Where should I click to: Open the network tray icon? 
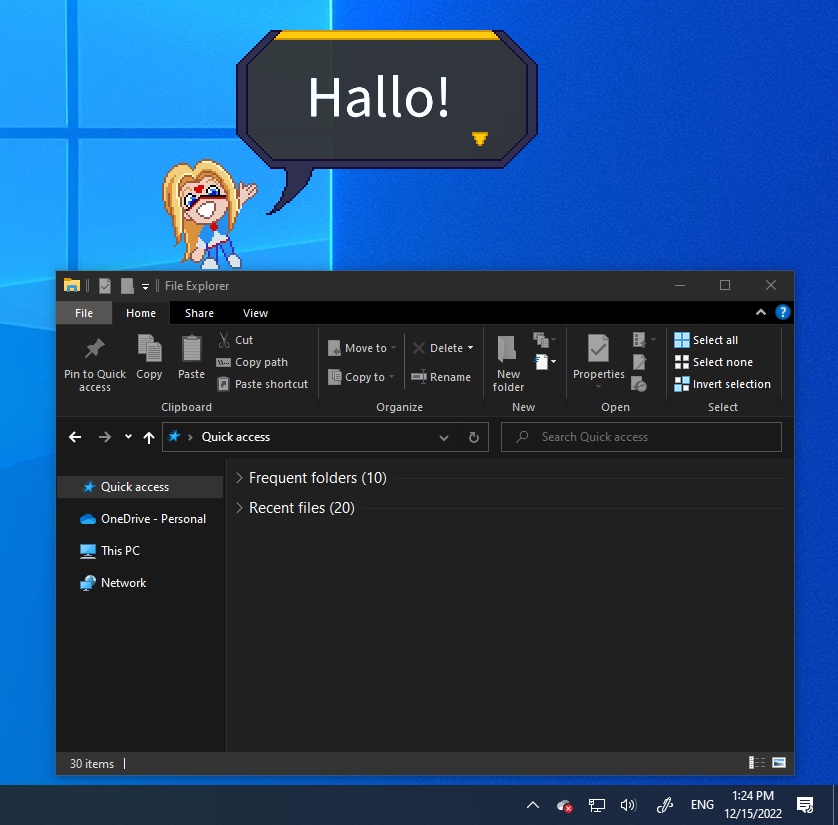pos(596,805)
